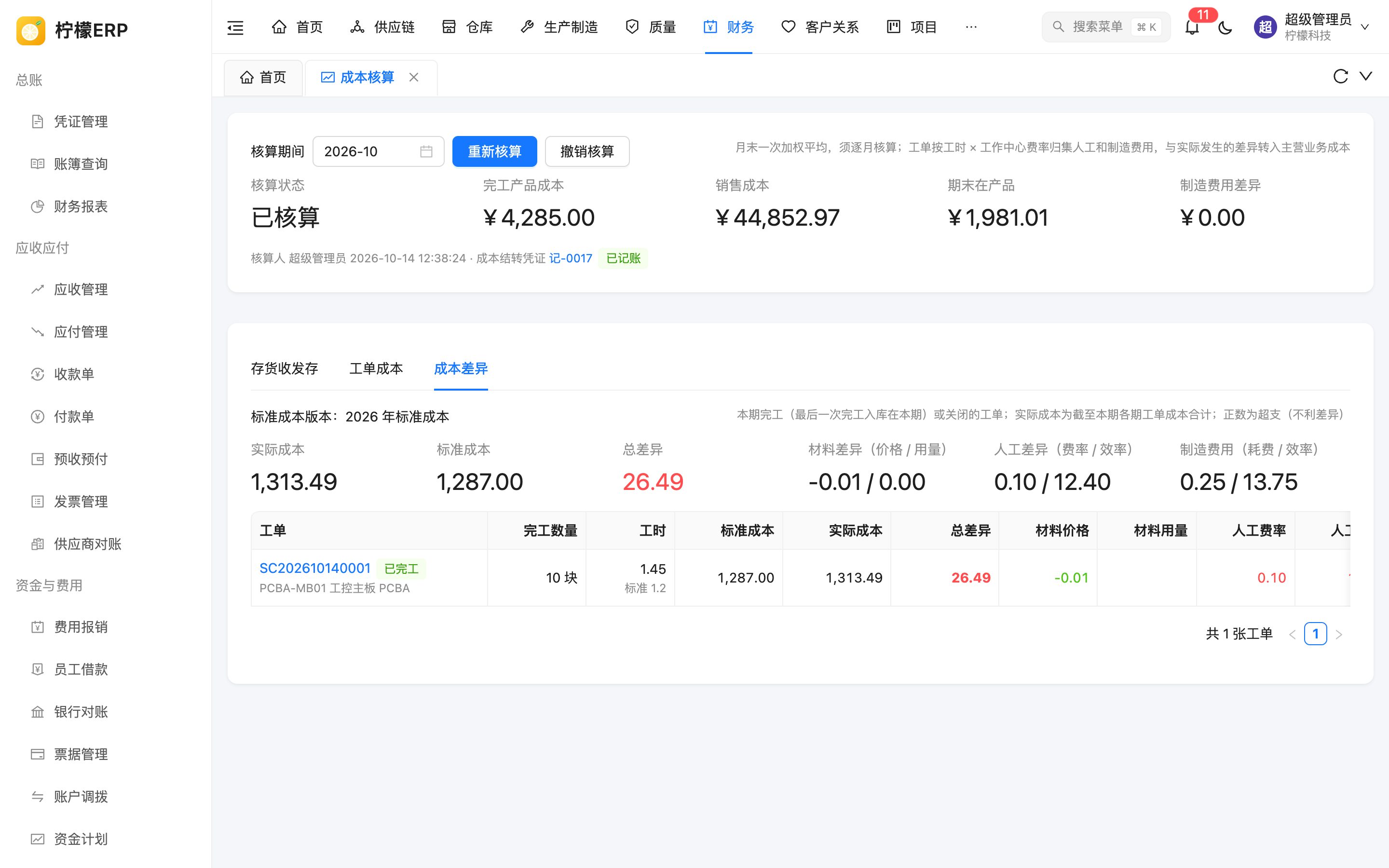Open 凭证管理 in the sidebar
1389x868 pixels.
(x=81, y=122)
